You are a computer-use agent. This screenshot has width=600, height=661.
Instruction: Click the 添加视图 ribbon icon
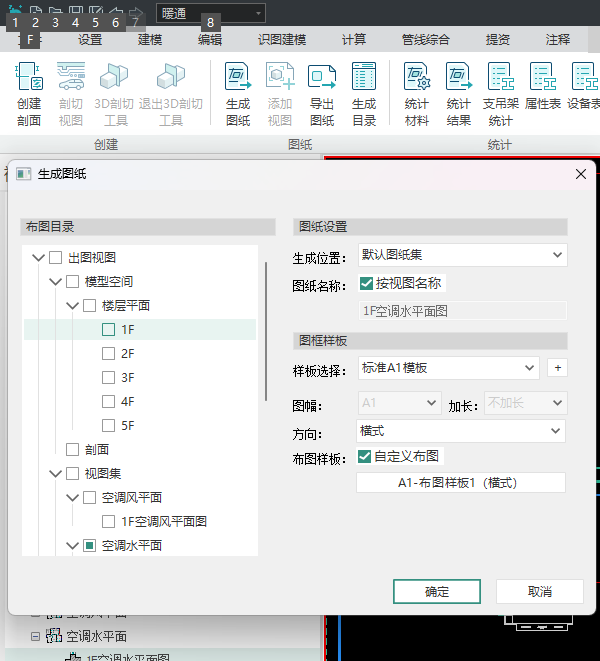280,76
